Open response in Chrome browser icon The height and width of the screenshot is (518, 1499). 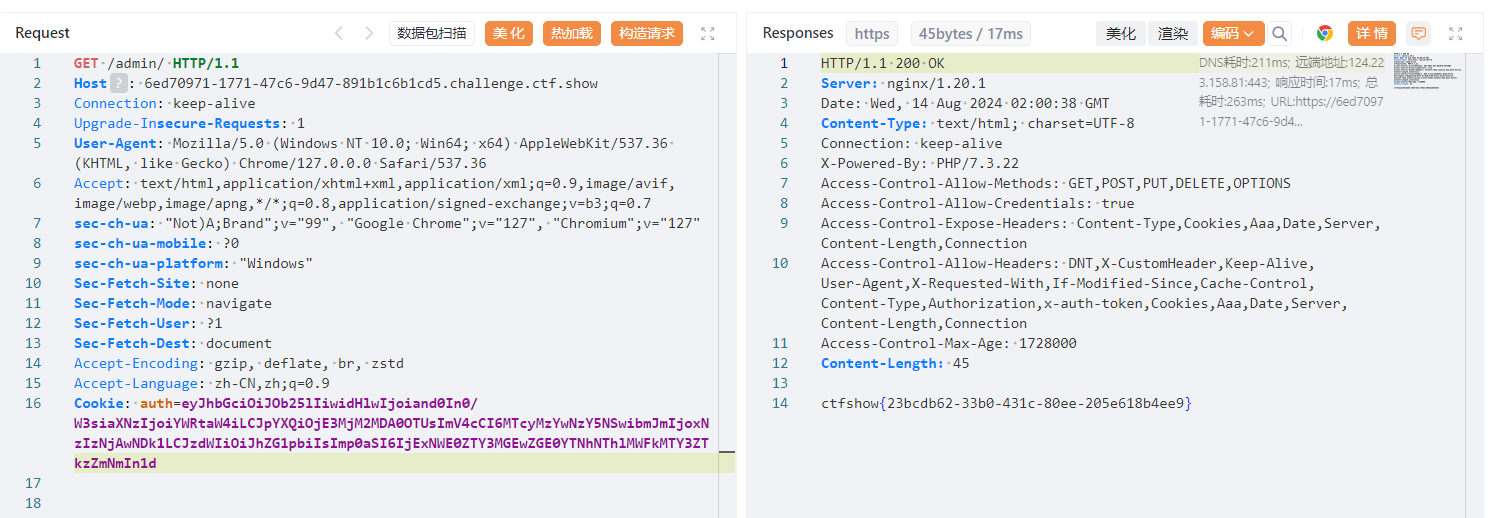tap(1325, 33)
